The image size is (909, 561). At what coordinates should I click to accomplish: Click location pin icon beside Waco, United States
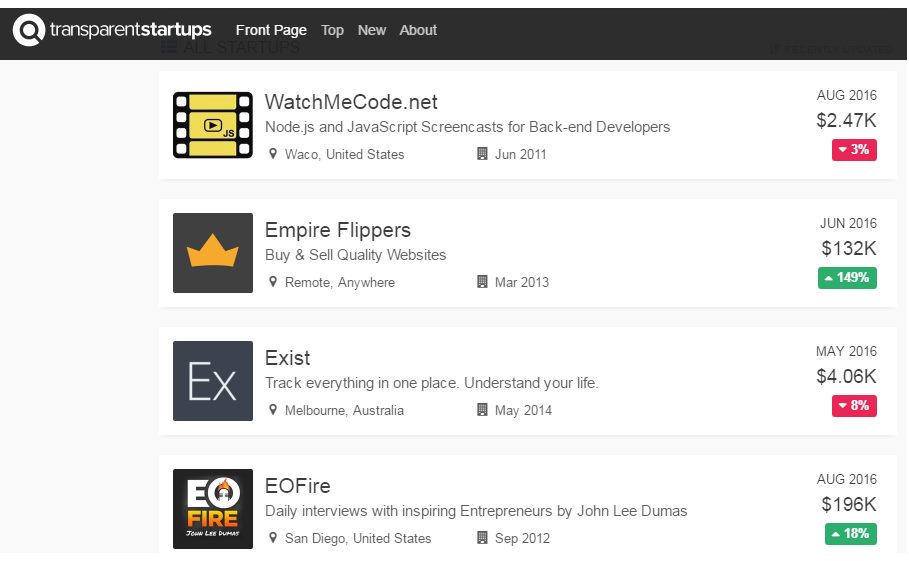coord(272,154)
